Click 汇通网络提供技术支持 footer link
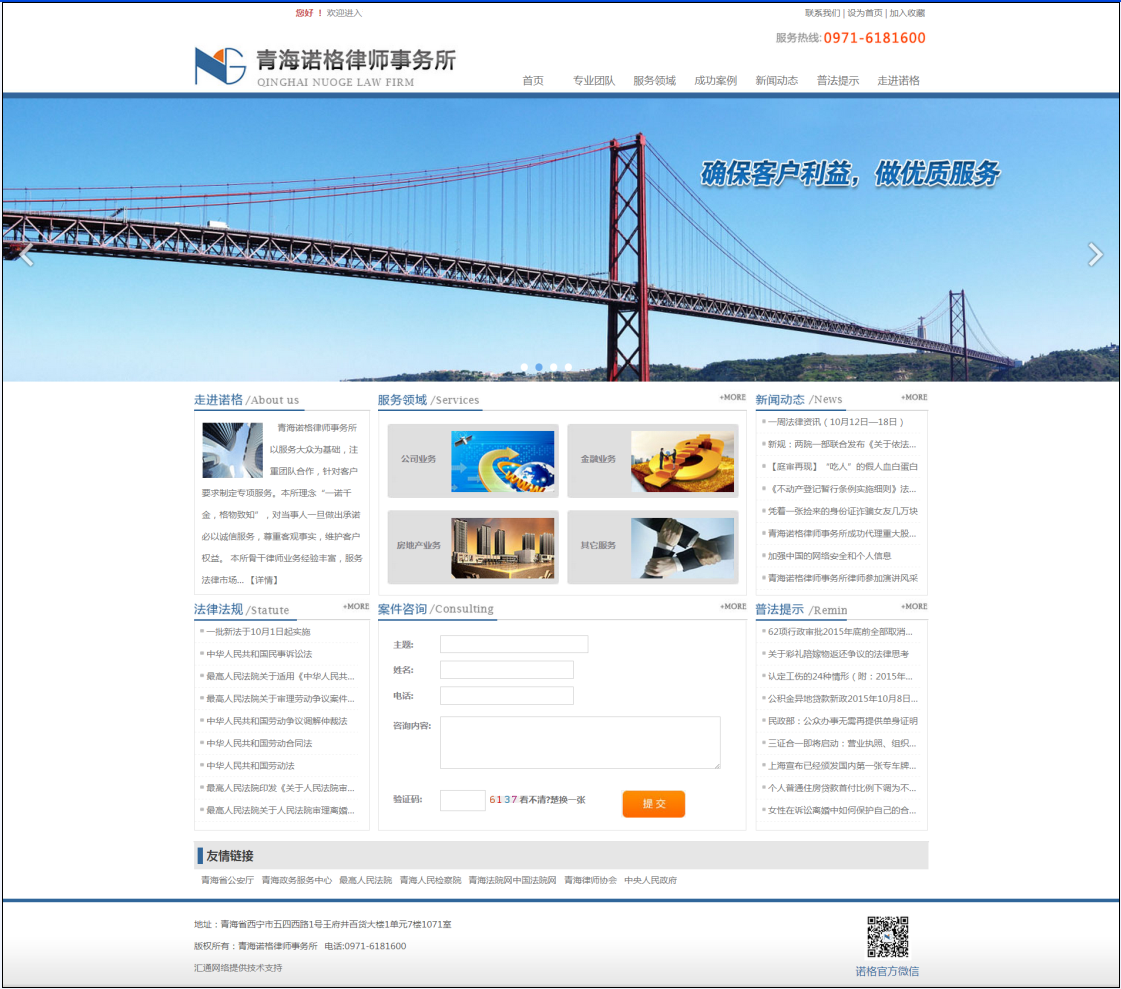The width and height of the screenshot is (1121, 989). point(238,968)
